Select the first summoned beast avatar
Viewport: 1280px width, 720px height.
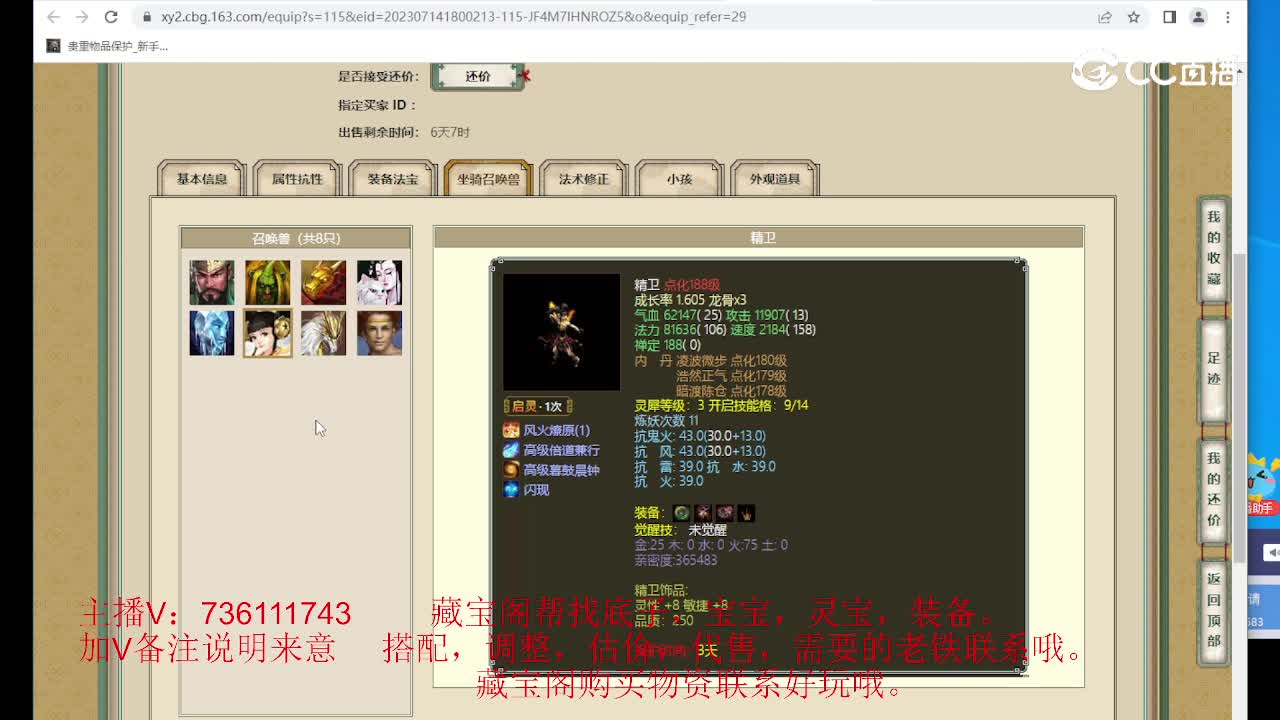pos(211,282)
